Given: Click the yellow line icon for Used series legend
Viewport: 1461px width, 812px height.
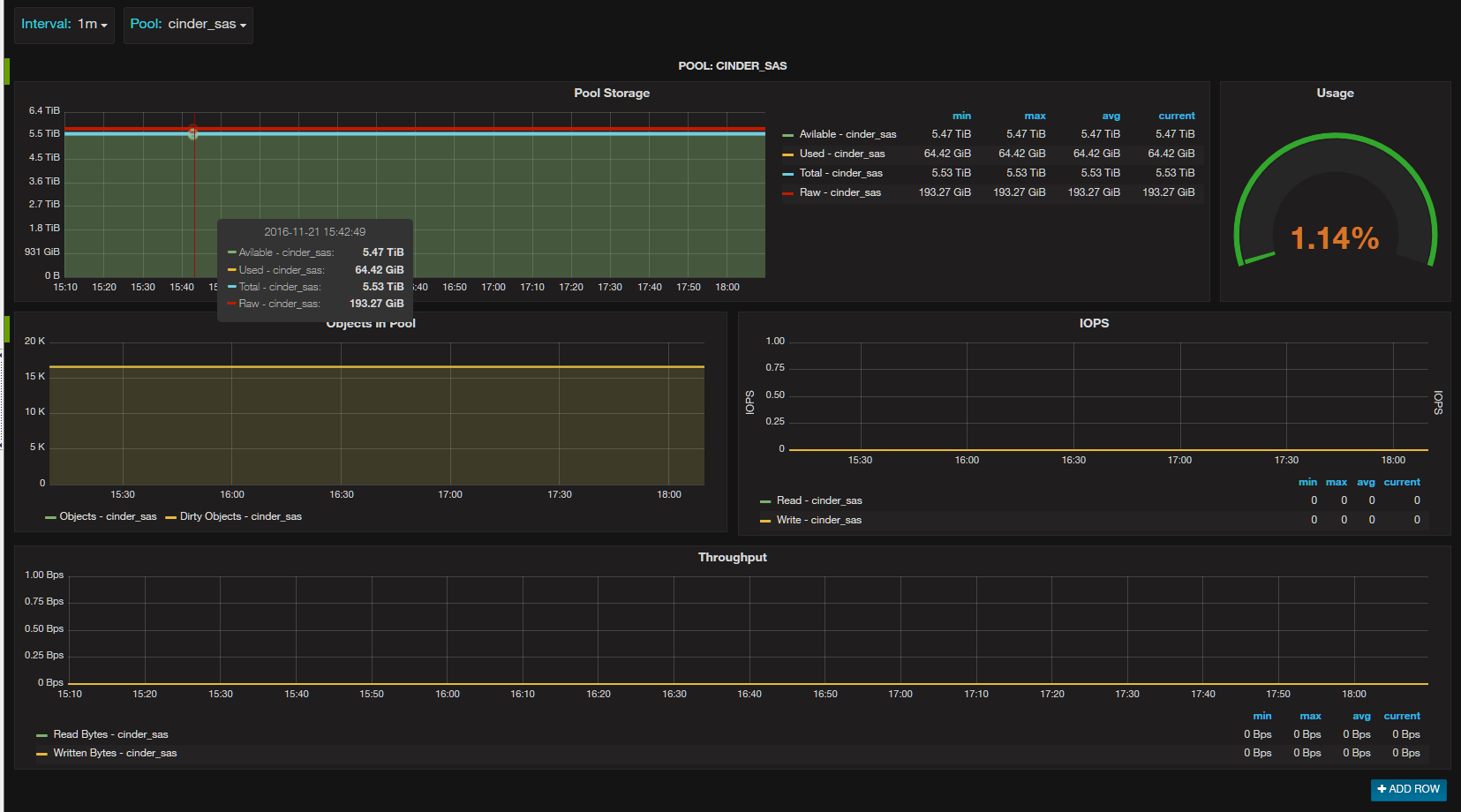Looking at the screenshot, I should click(787, 154).
